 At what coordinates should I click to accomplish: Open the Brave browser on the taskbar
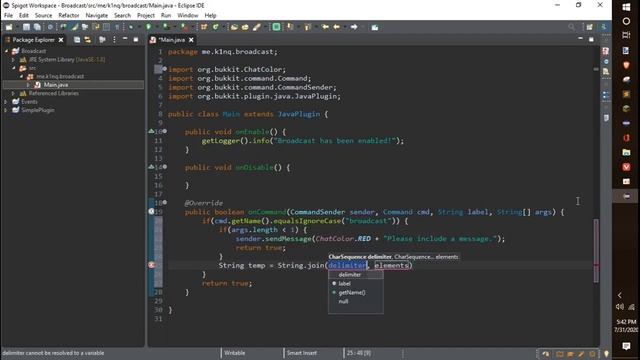pyautogui.click(x=626, y=65)
